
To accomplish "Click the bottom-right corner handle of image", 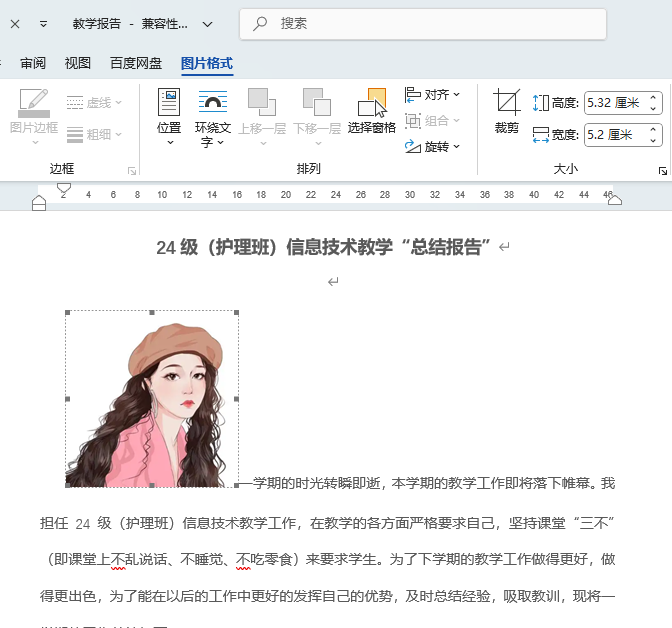I will click(237, 485).
